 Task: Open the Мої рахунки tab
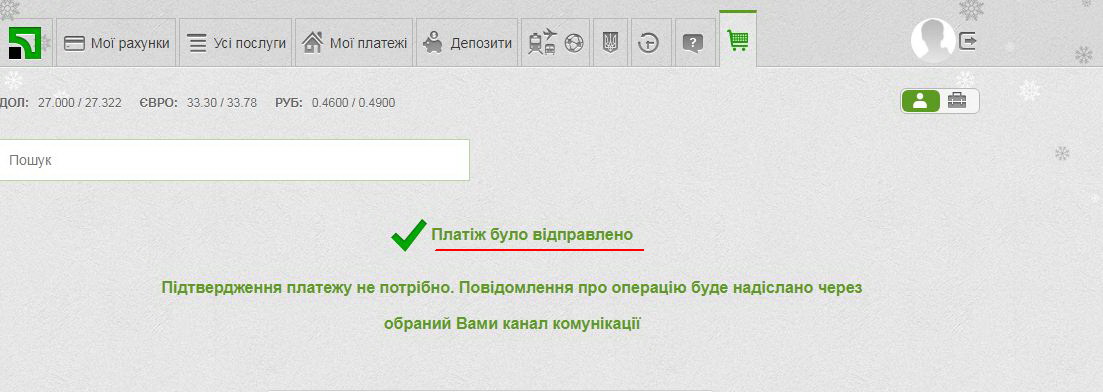coord(116,43)
